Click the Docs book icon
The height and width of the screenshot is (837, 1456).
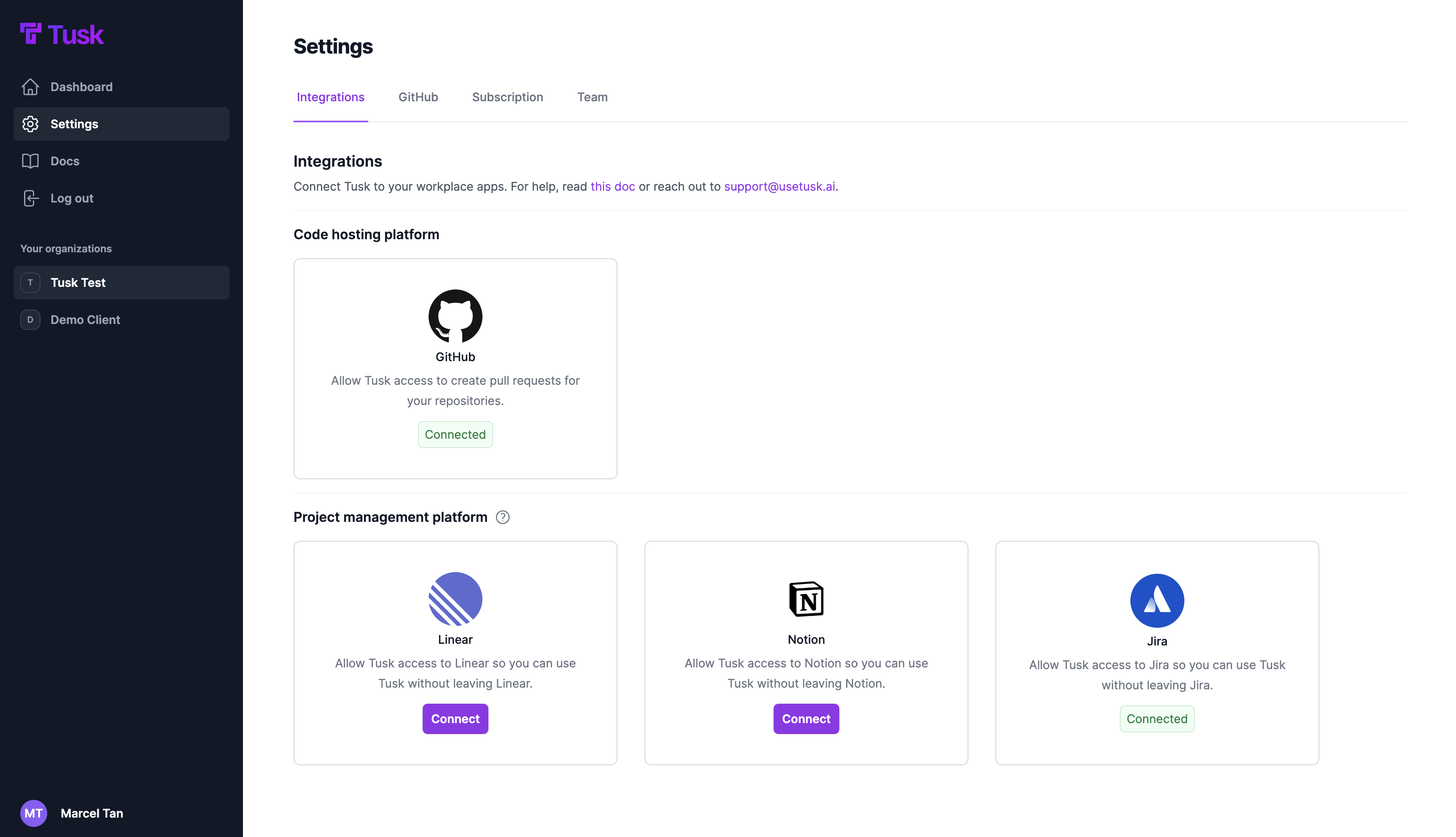pos(30,161)
